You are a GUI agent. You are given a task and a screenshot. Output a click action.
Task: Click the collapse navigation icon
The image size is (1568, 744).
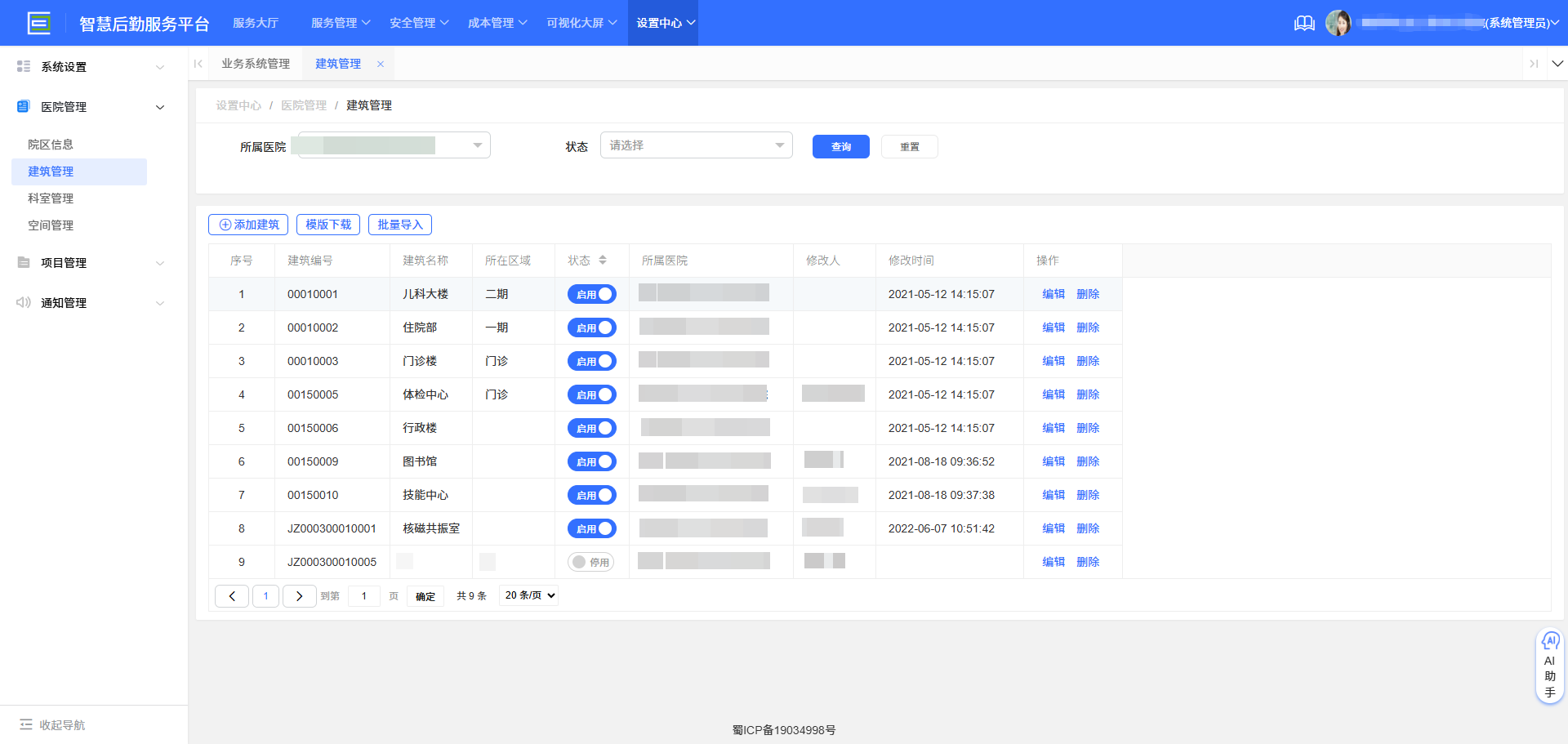tap(26, 724)
